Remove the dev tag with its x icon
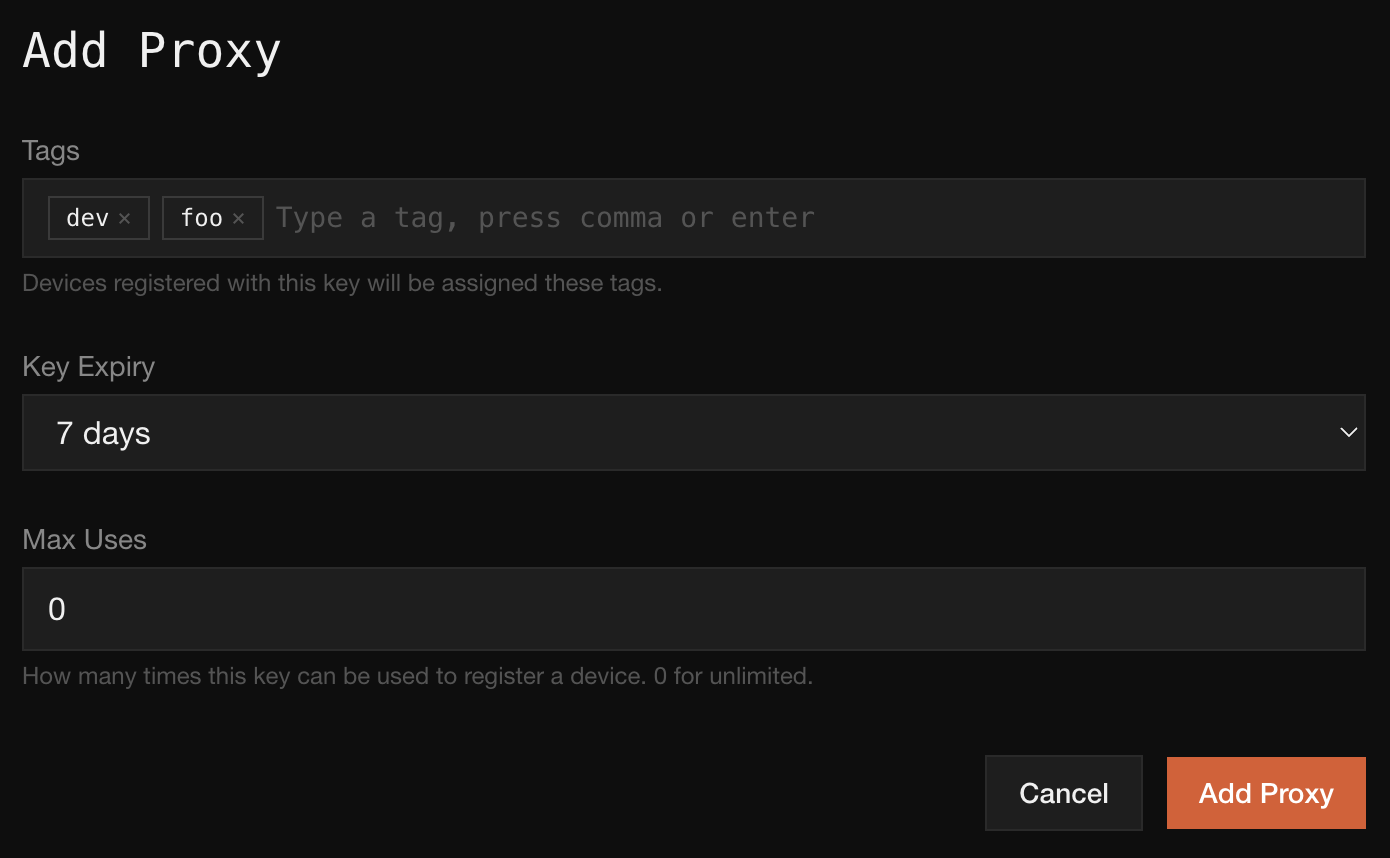Screen dimensions: 1390x858 [x=124, y=218]
